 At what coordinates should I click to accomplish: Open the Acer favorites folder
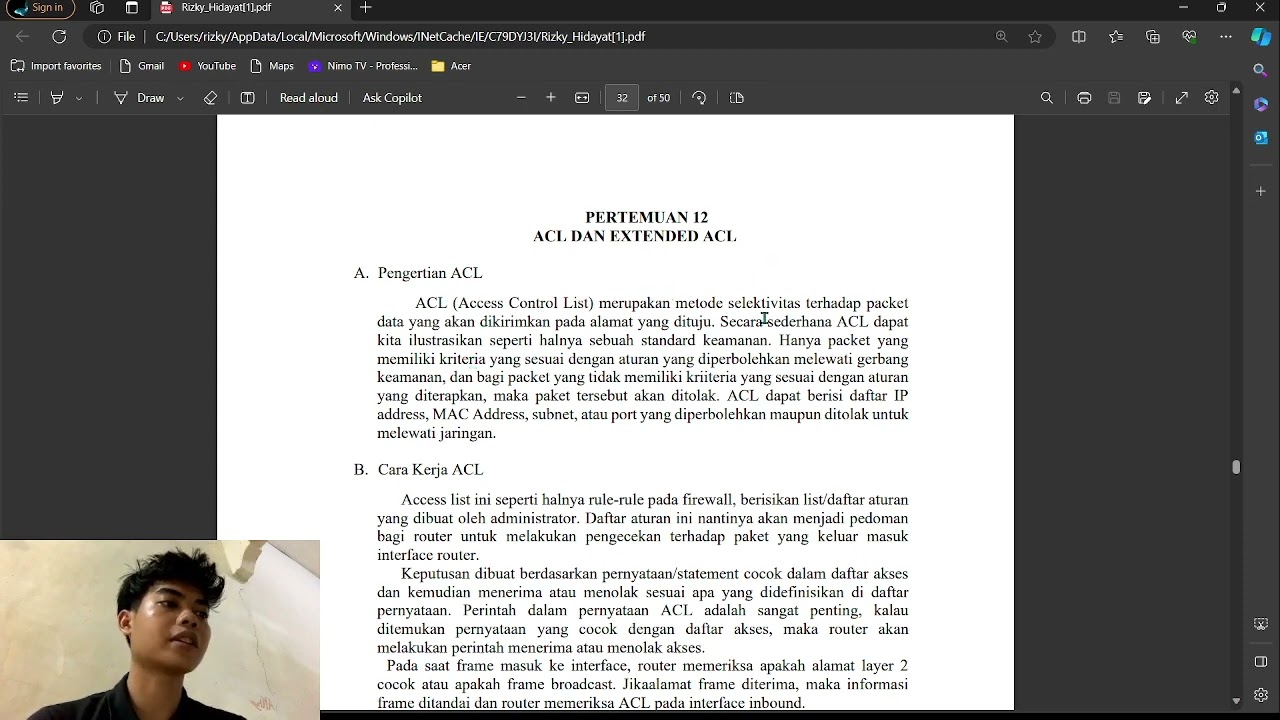pos(451,66)
